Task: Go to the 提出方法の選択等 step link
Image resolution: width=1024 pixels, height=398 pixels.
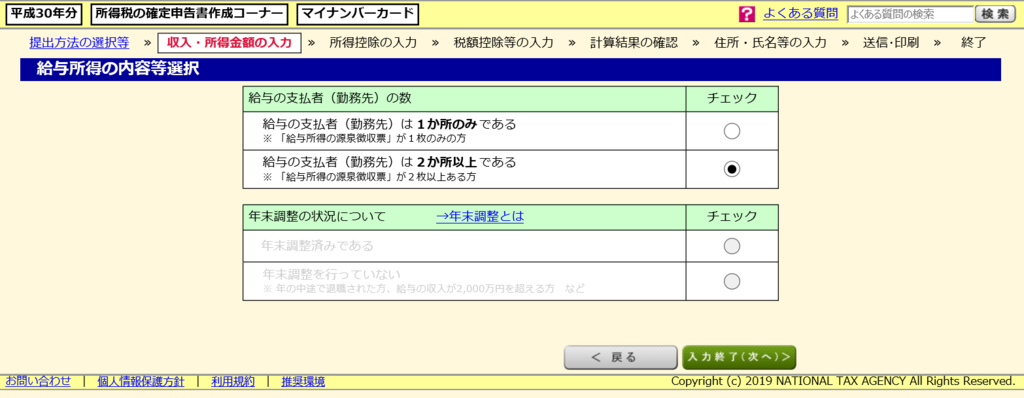Action: click(x=79, y=43)
